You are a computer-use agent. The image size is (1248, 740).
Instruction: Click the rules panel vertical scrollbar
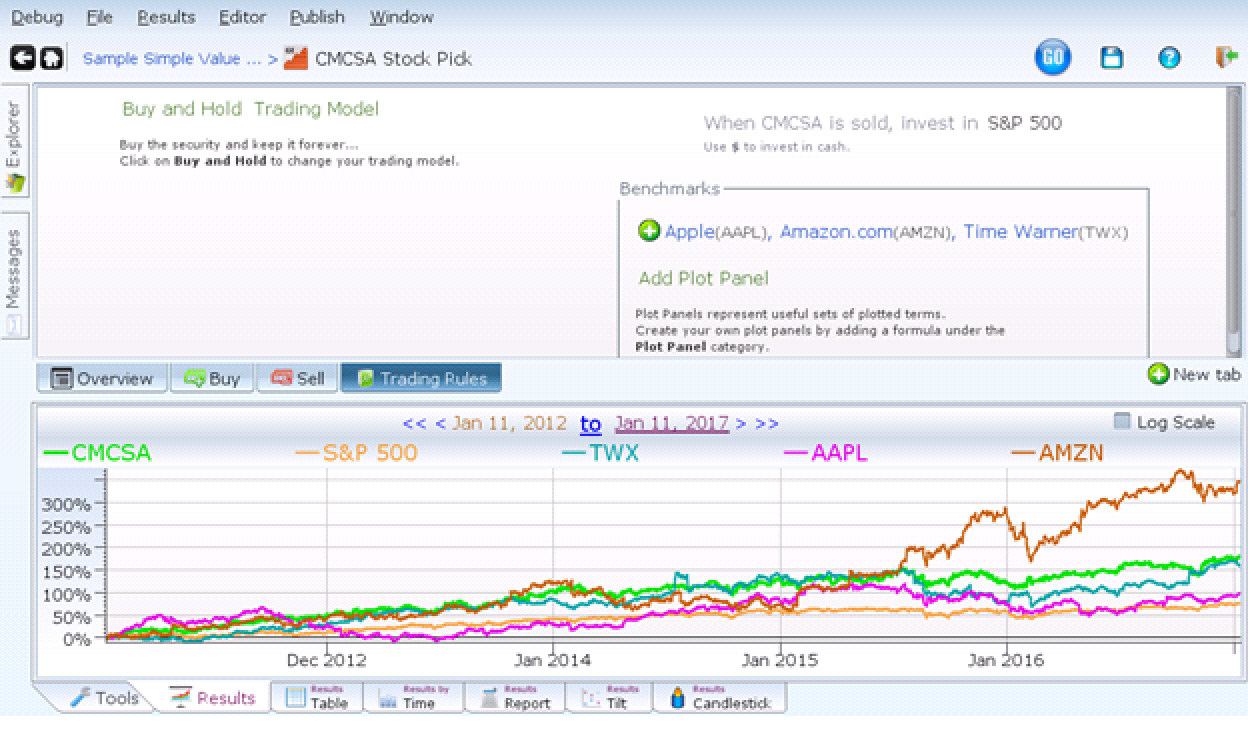pyautogui.click(x=1234, y=220)
